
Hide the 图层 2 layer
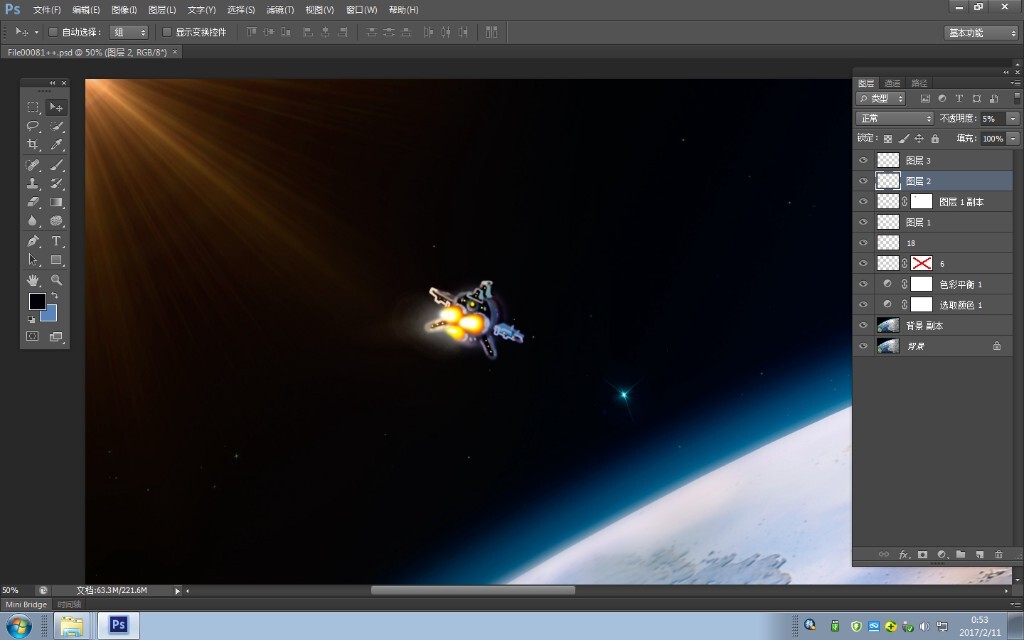tap(863, 181)
